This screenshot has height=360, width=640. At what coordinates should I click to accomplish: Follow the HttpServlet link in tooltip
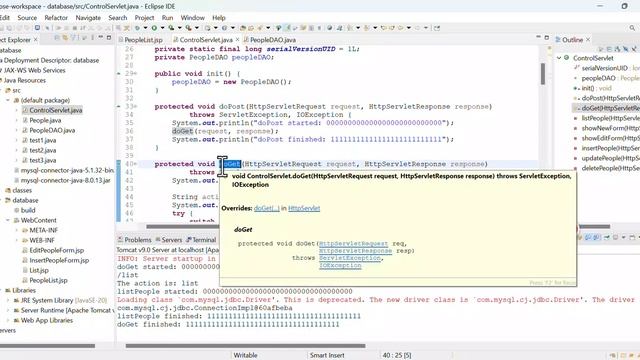pos(304,208)
